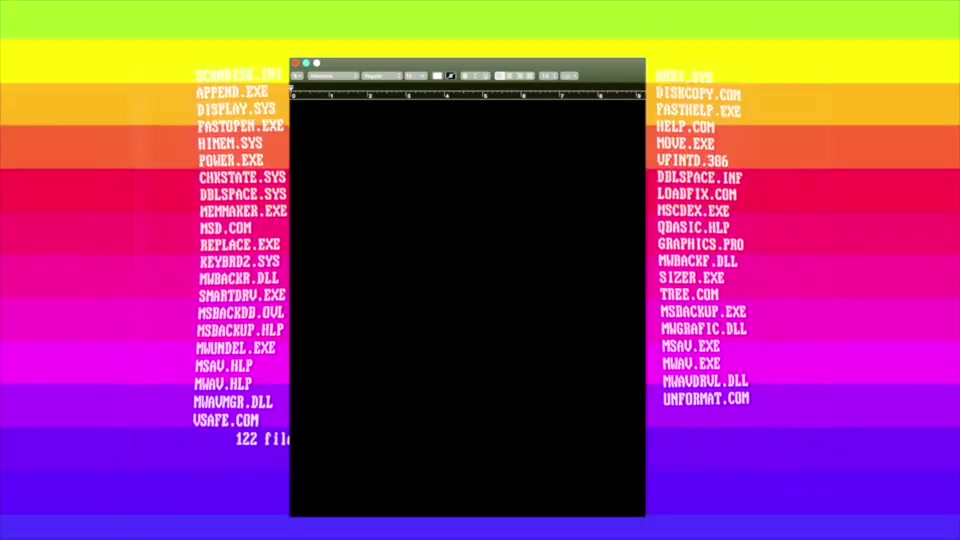Click UNFORMAT.COM file name
Viewport: 960px width, 540px height.
point(707,399)
